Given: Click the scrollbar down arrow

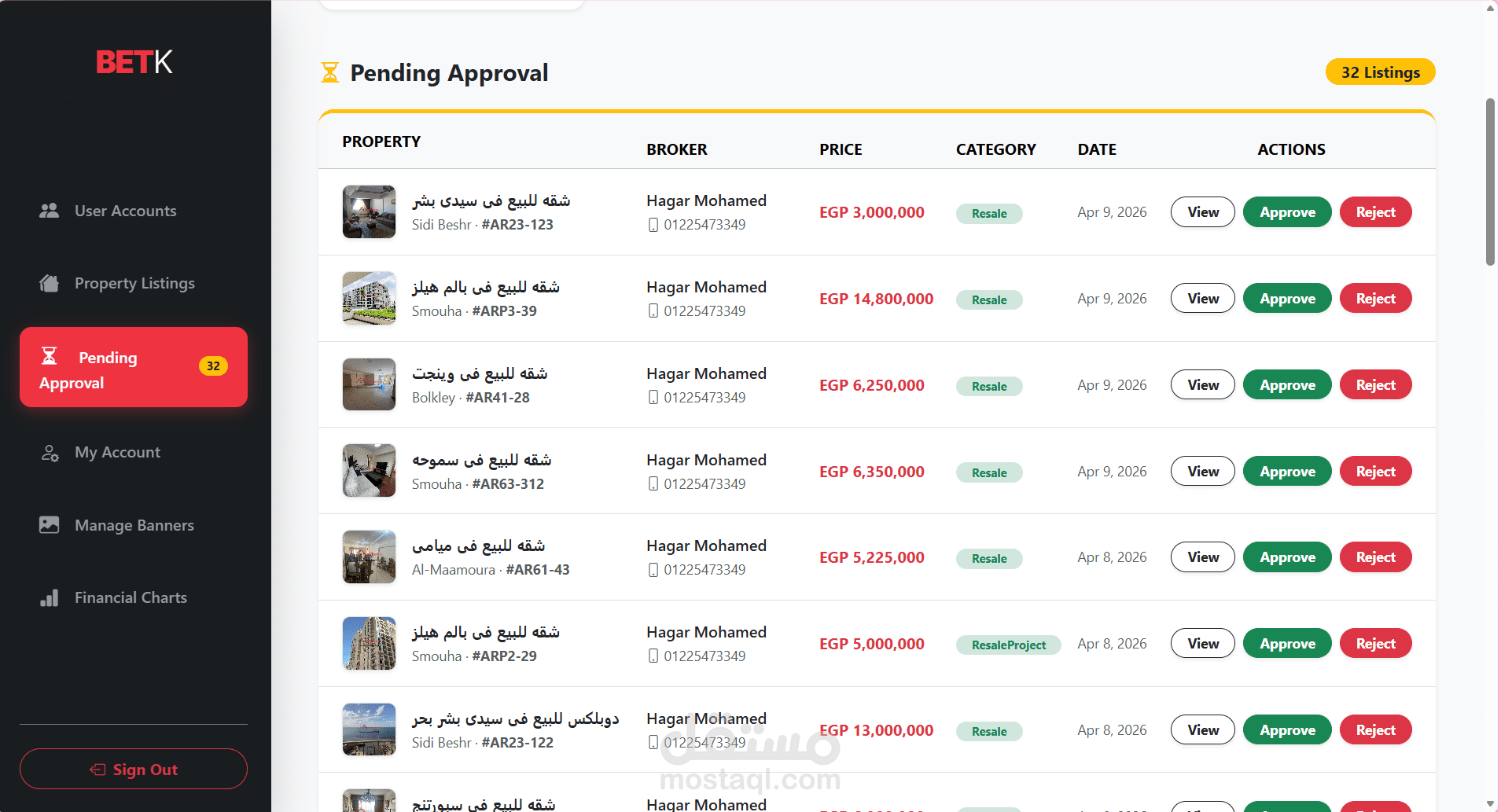Looking at the screenshot, I should 1490,803.
